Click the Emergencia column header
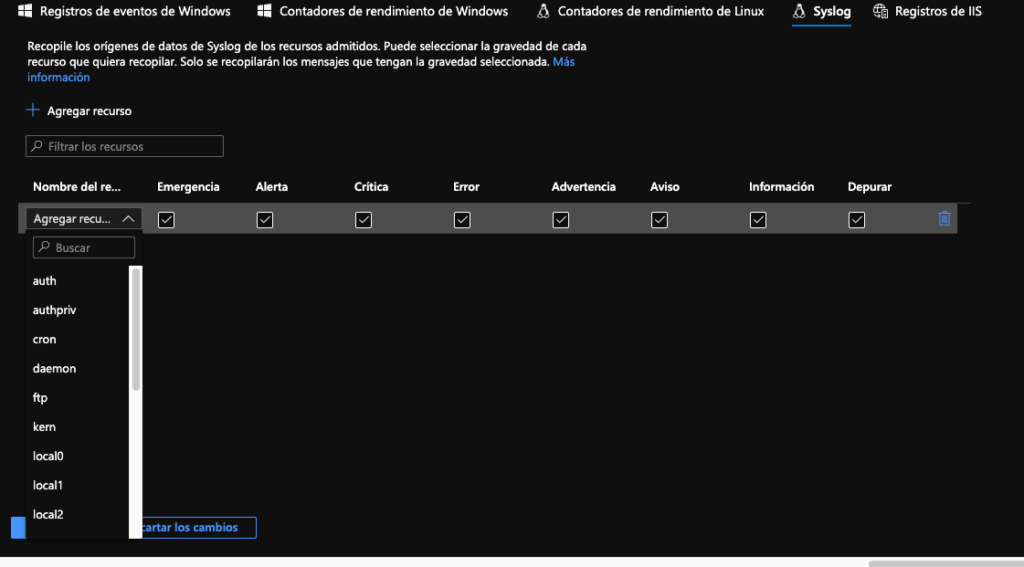This screenshot has height=567, width=1024. pyautogui.click(x=188, y=187)
